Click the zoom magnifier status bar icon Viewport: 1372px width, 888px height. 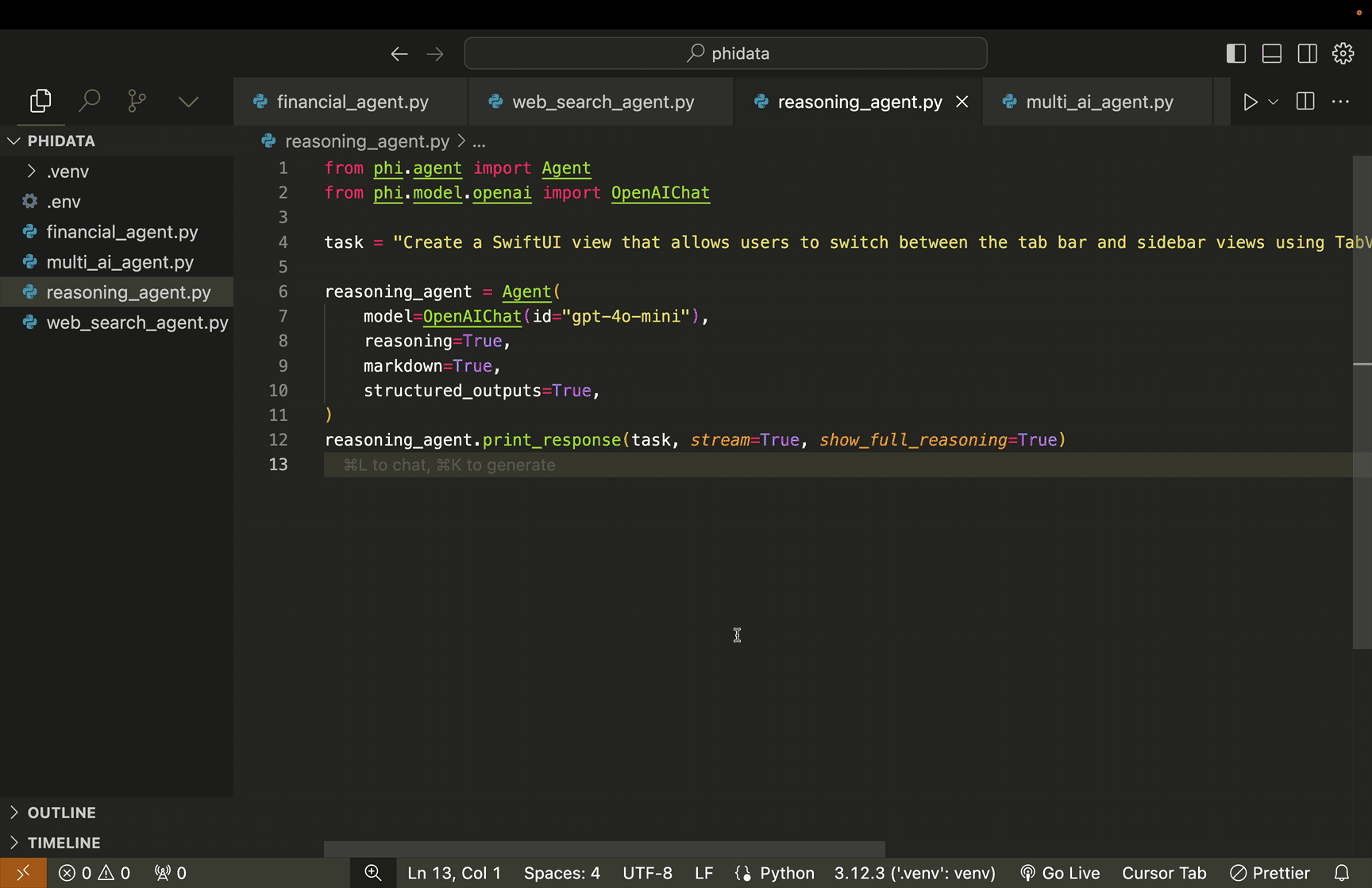coord(372,873)
